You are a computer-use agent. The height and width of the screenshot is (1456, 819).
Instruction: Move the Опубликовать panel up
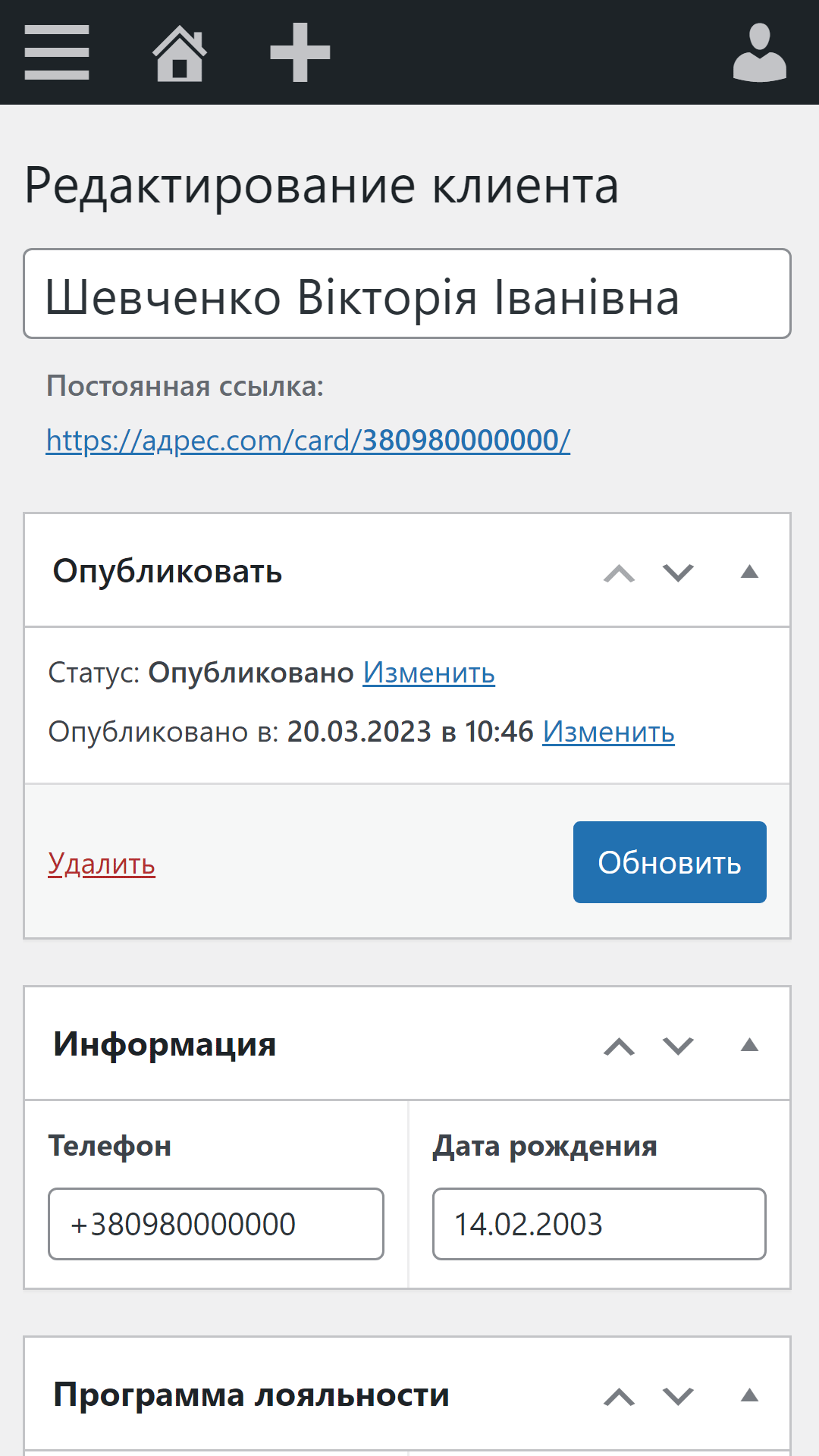619,573
